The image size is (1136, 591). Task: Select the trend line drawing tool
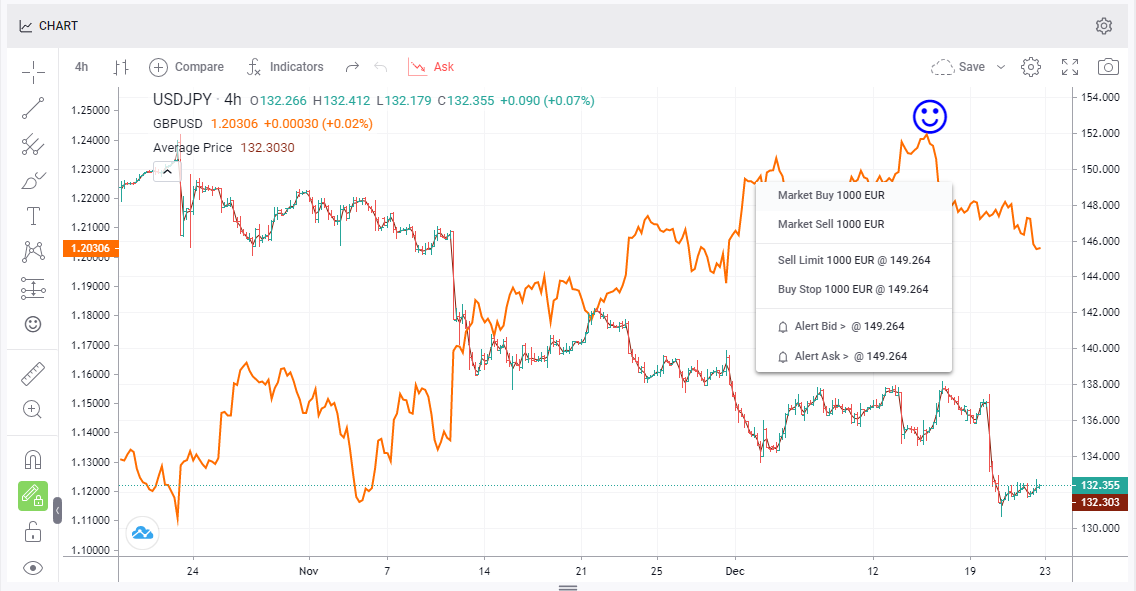33,108
